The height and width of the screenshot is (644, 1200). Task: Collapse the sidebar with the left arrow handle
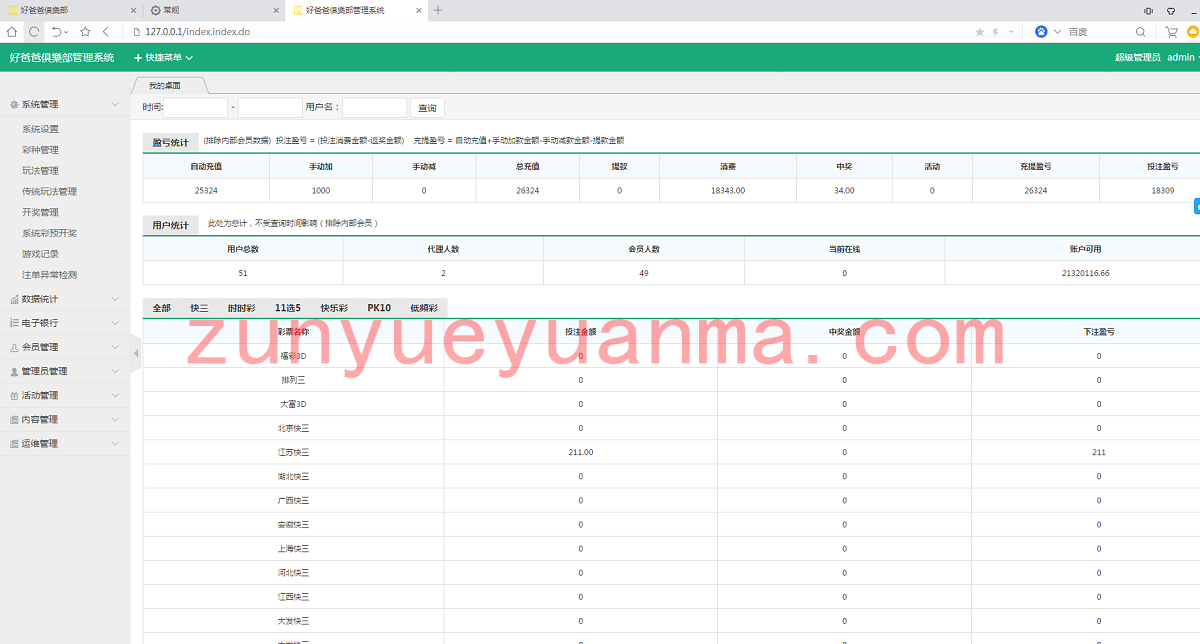click(x=136, y=353)
